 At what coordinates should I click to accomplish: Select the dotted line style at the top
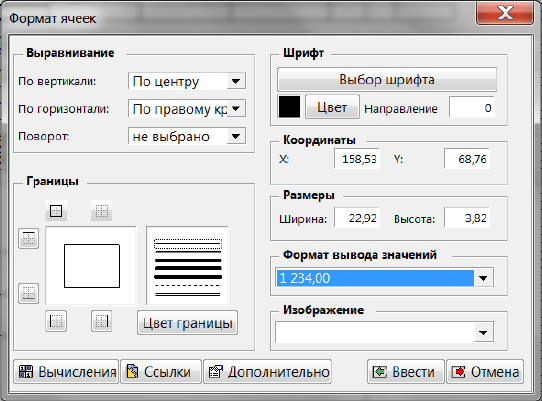pos(188,244)
